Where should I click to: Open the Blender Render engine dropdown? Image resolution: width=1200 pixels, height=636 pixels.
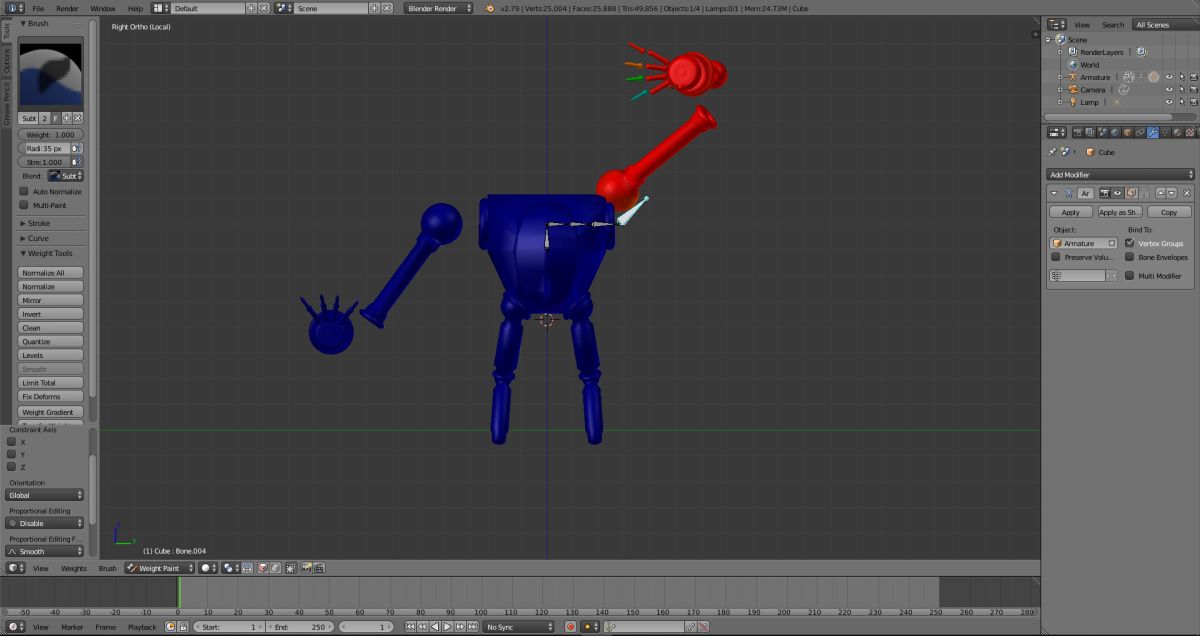coord(438,8)
